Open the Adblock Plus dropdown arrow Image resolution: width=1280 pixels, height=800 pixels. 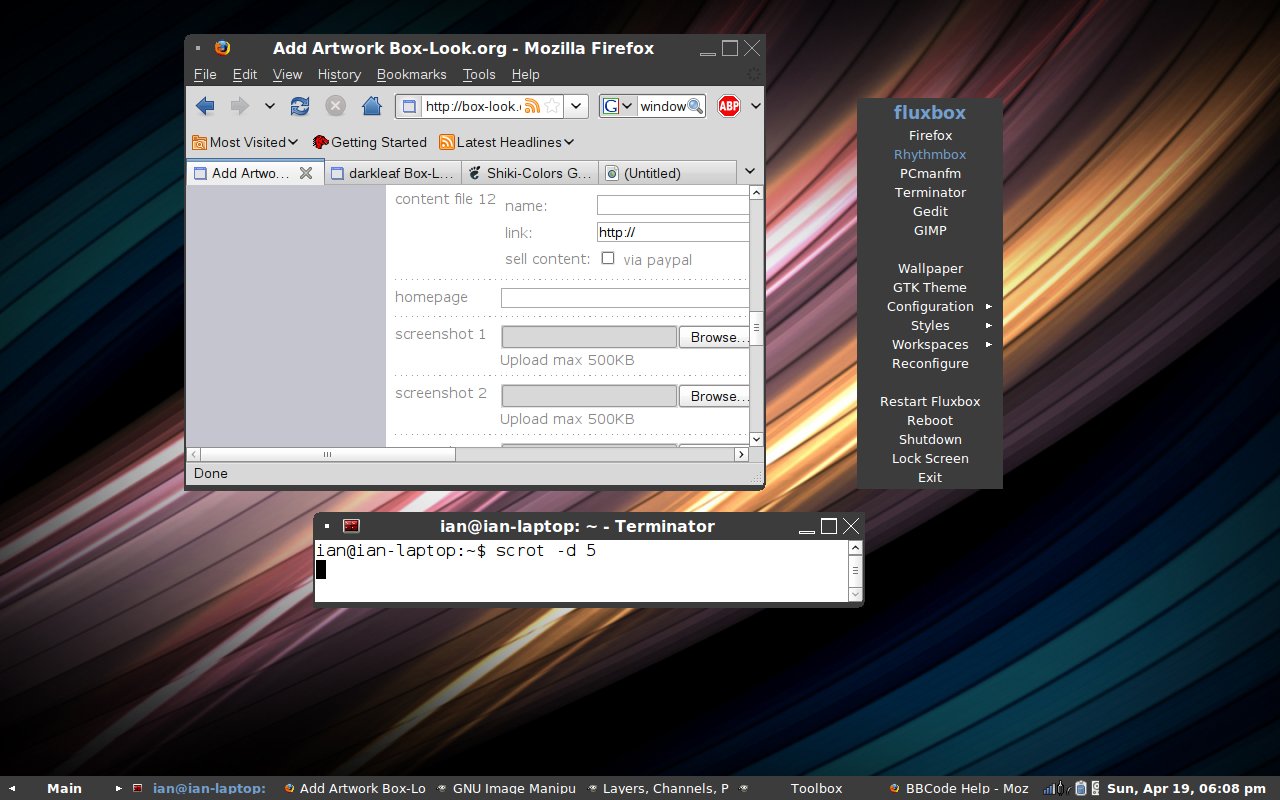[756, 106]
